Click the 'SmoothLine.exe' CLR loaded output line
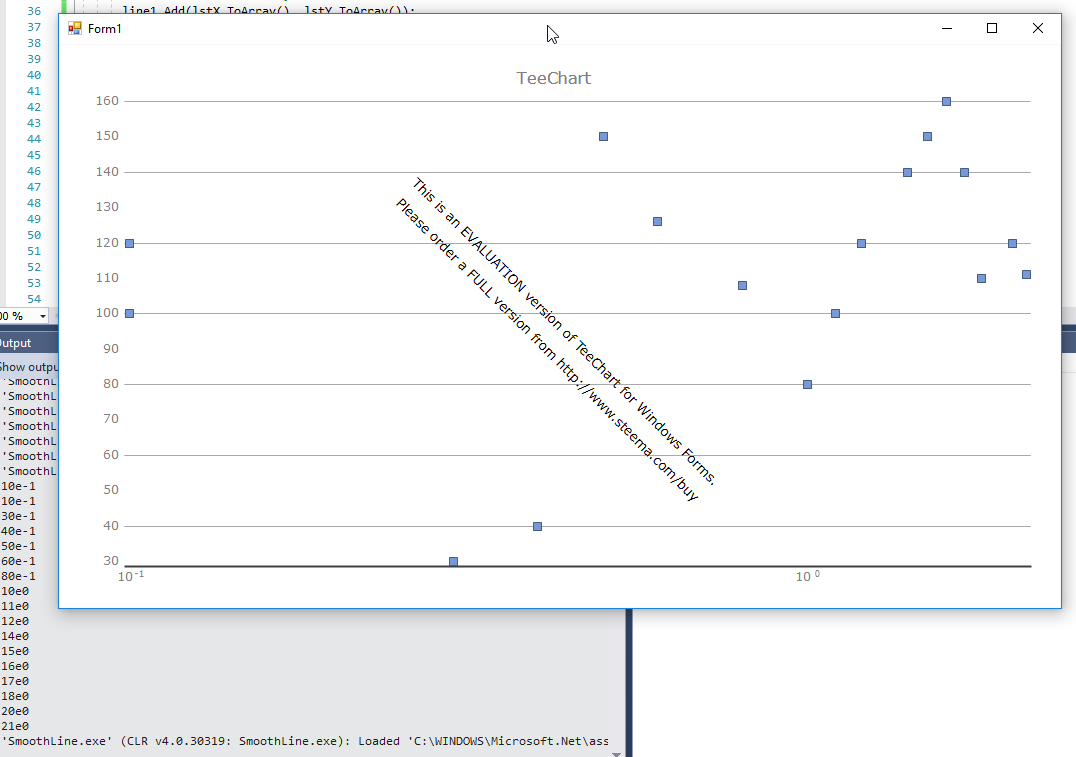1076x757 pixels. (305, 741)
